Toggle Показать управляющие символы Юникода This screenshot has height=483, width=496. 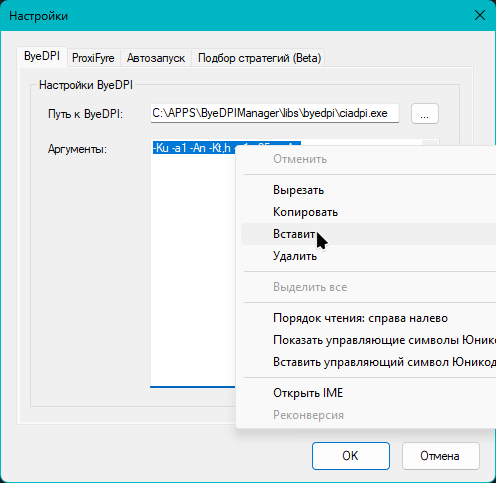[x=368, y=340]
